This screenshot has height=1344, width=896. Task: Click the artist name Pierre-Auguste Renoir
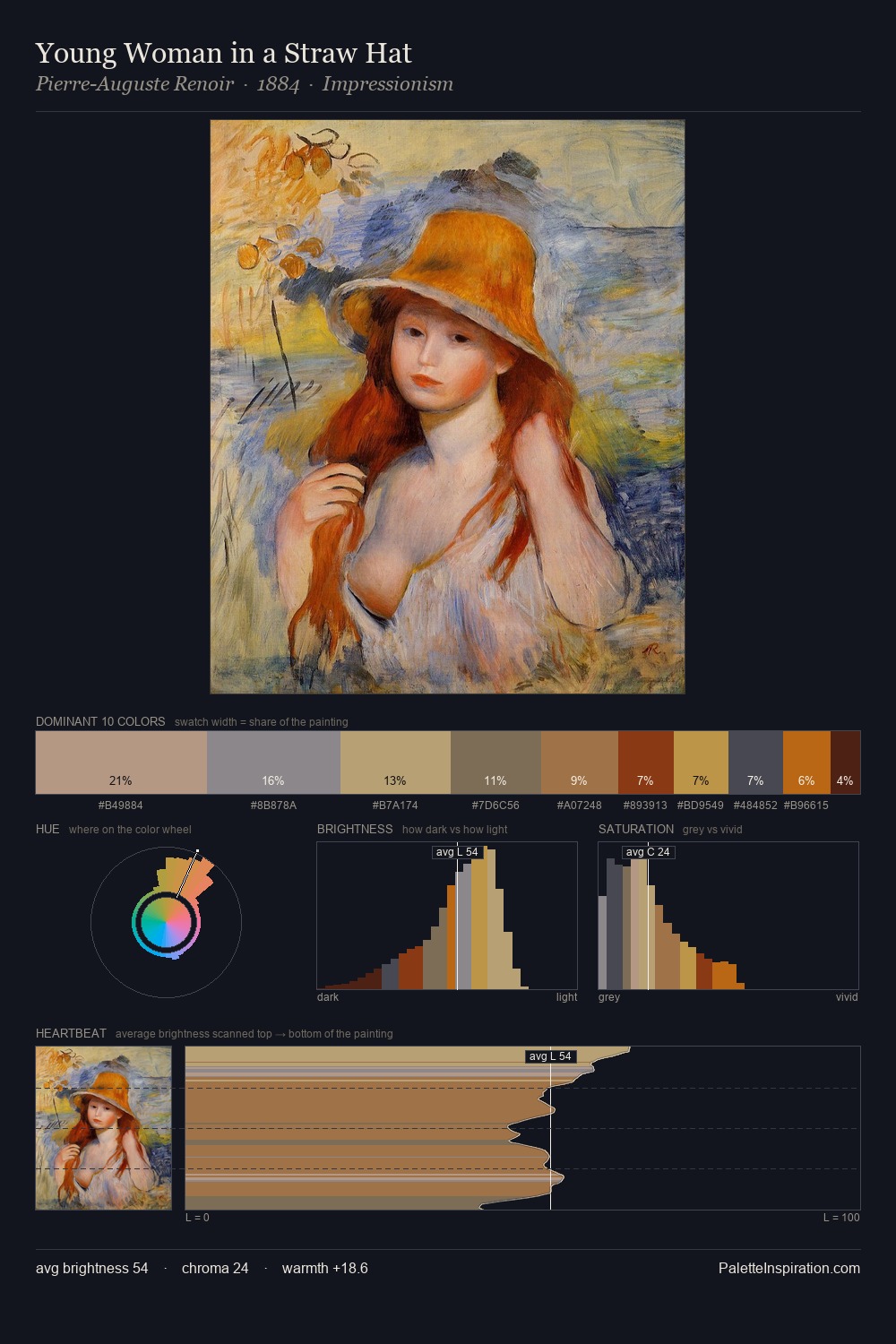[134, 84]
